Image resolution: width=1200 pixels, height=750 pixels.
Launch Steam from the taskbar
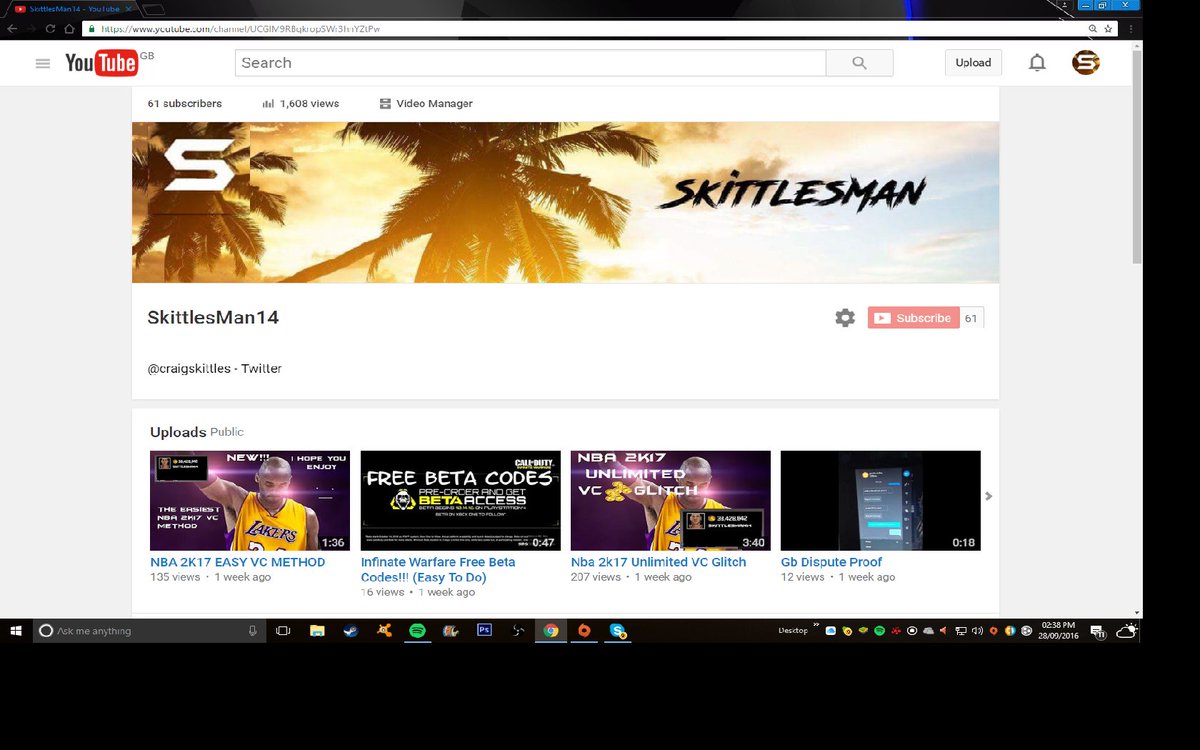[350, 631]
